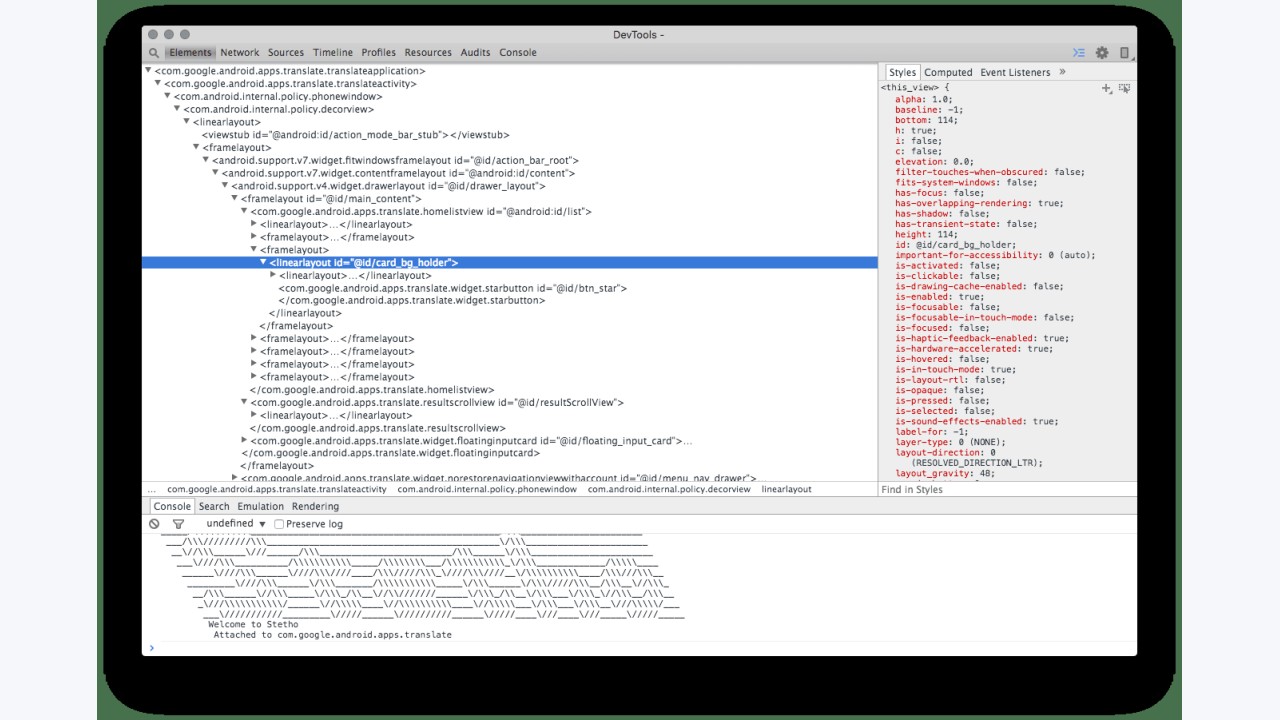Screen dimensions: 1280x720
Task: Switch to the Network panel
Action: pyautogui.click(x=240, y=53)
